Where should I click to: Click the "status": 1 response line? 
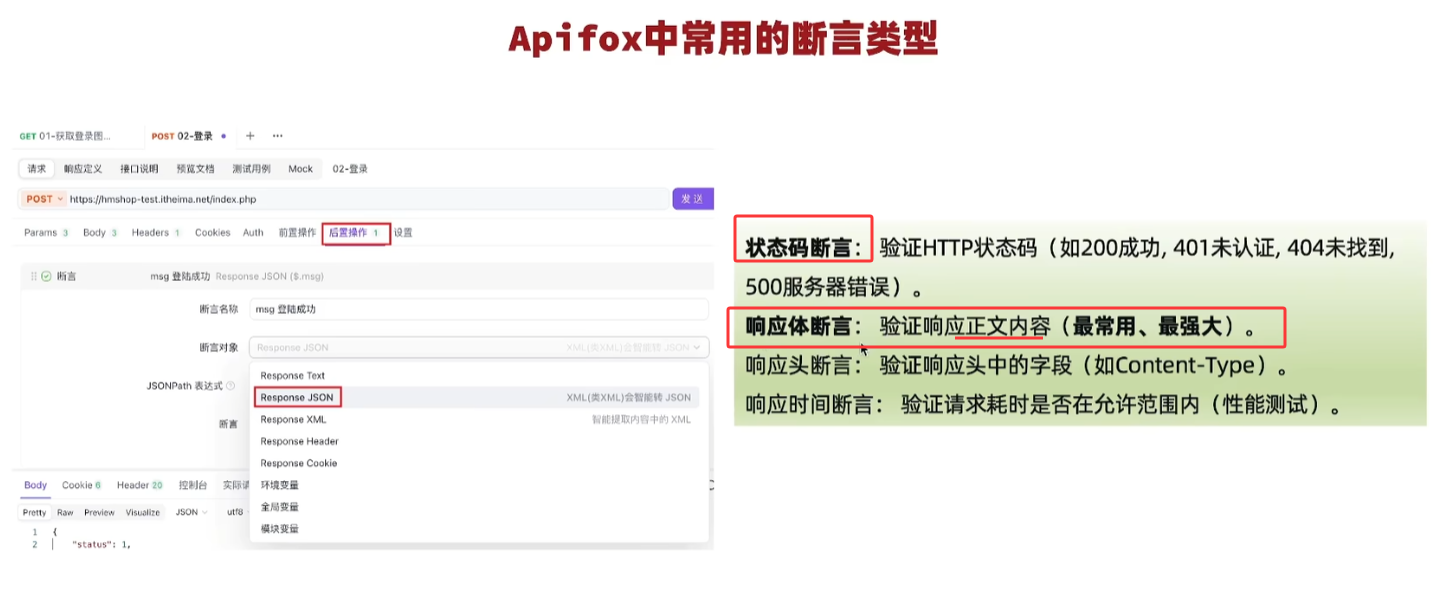click(x=101, y=545)
